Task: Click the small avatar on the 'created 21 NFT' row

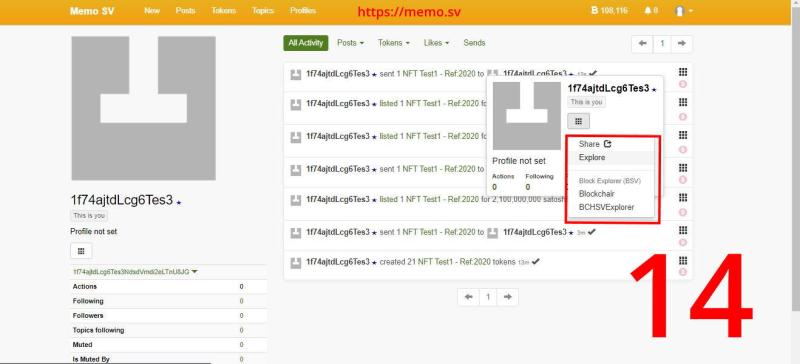Action: (295, 262)
